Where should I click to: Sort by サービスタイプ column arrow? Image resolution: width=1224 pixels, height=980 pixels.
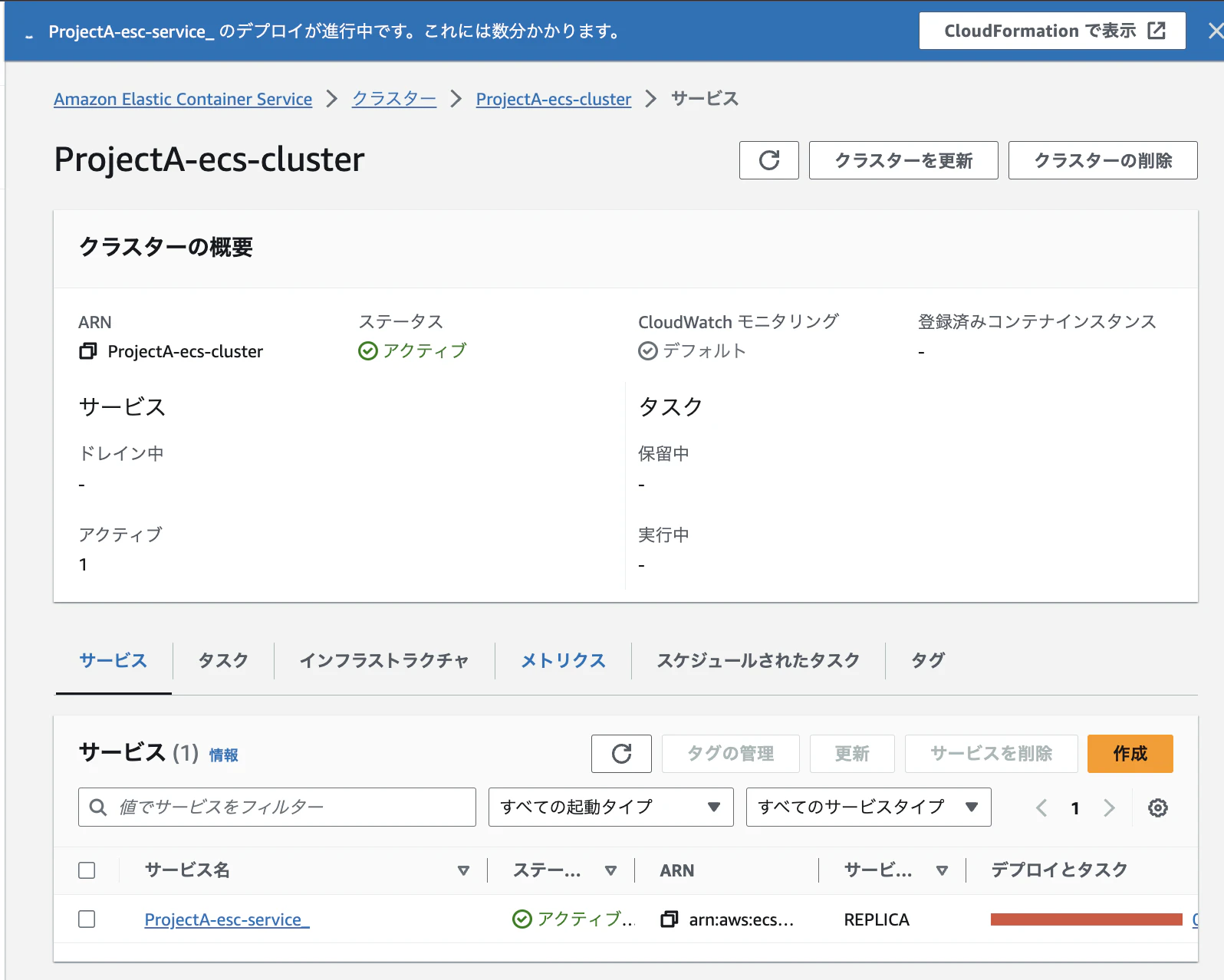click(x=942, y=870)
